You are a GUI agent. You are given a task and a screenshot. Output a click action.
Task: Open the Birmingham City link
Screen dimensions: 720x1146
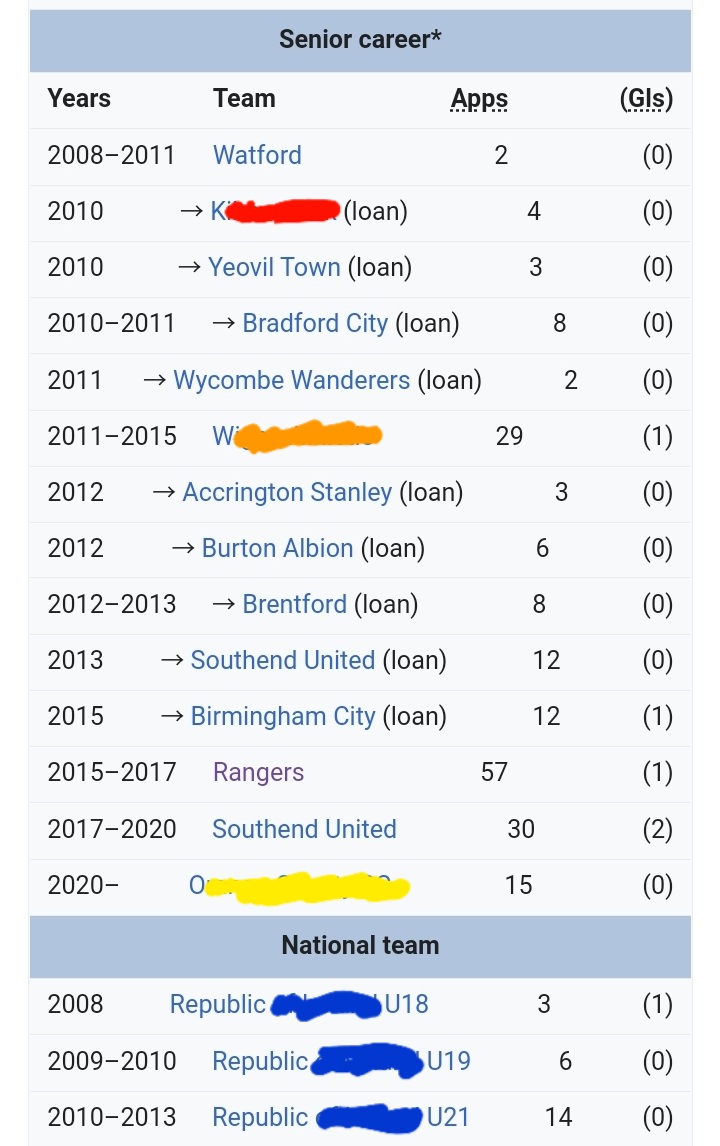click(x=282, y=716)
